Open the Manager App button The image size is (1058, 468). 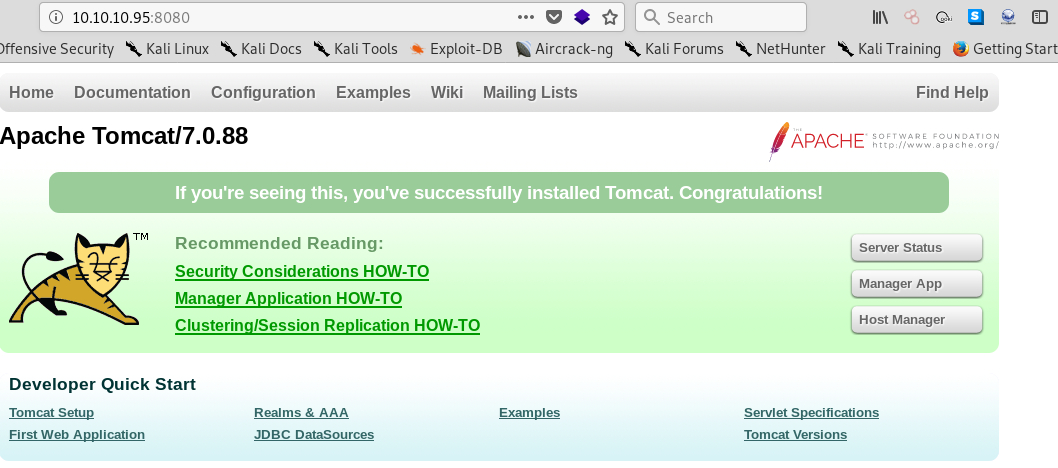(916, 284)
